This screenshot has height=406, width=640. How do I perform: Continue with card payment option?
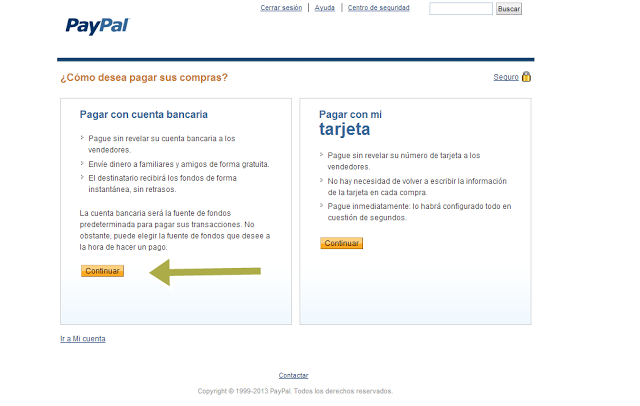click(x=342, y=243)
